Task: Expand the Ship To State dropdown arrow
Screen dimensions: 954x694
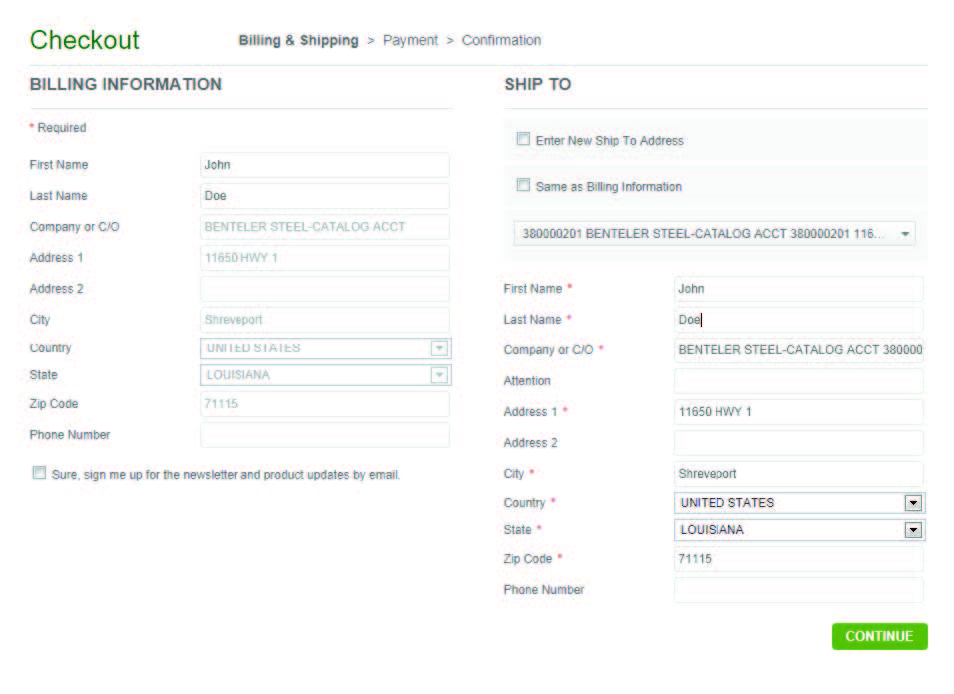Action: [x=912, y=530]
